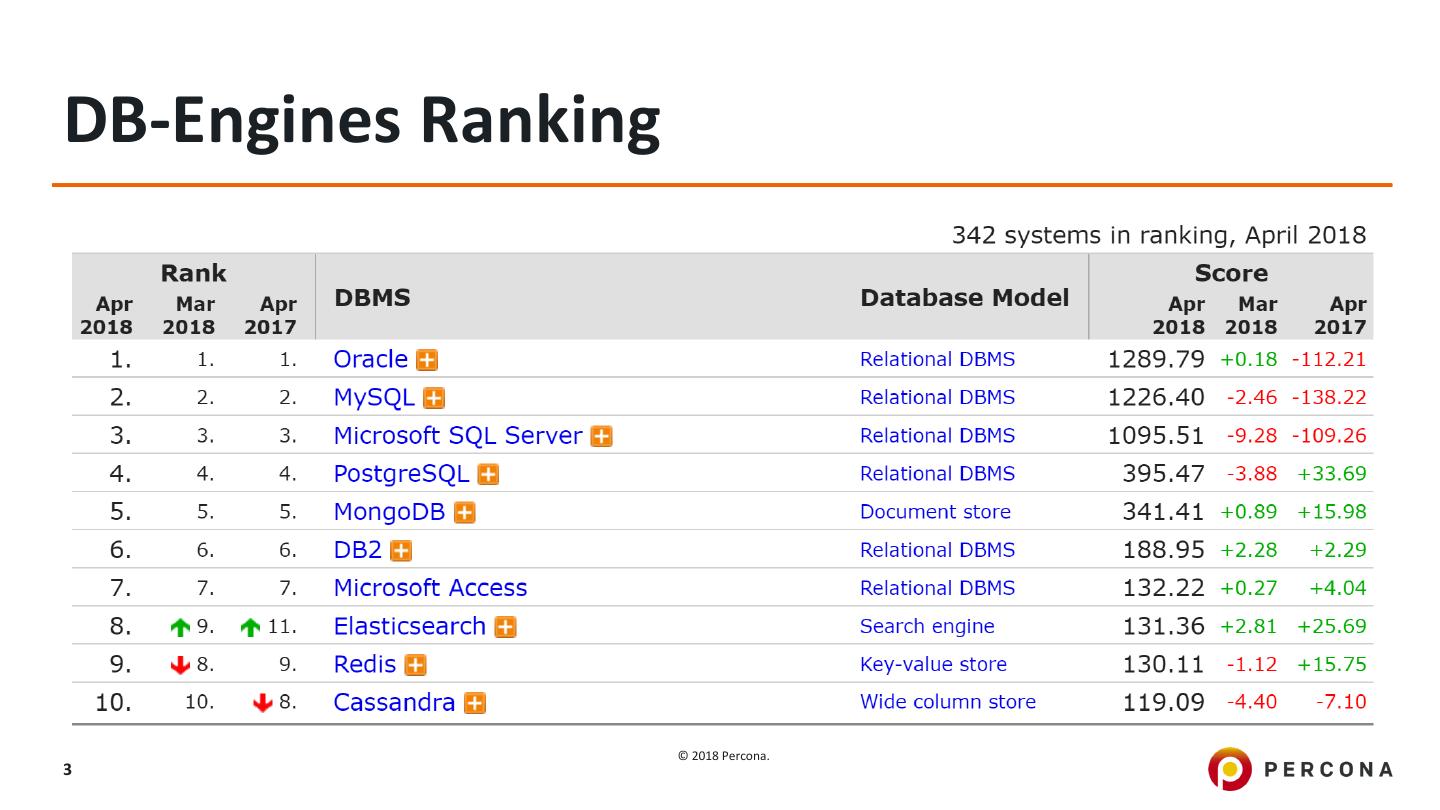Click the plus icon beside Redis
This screenshot has width=1440, height=810.
tap(416, 665)
